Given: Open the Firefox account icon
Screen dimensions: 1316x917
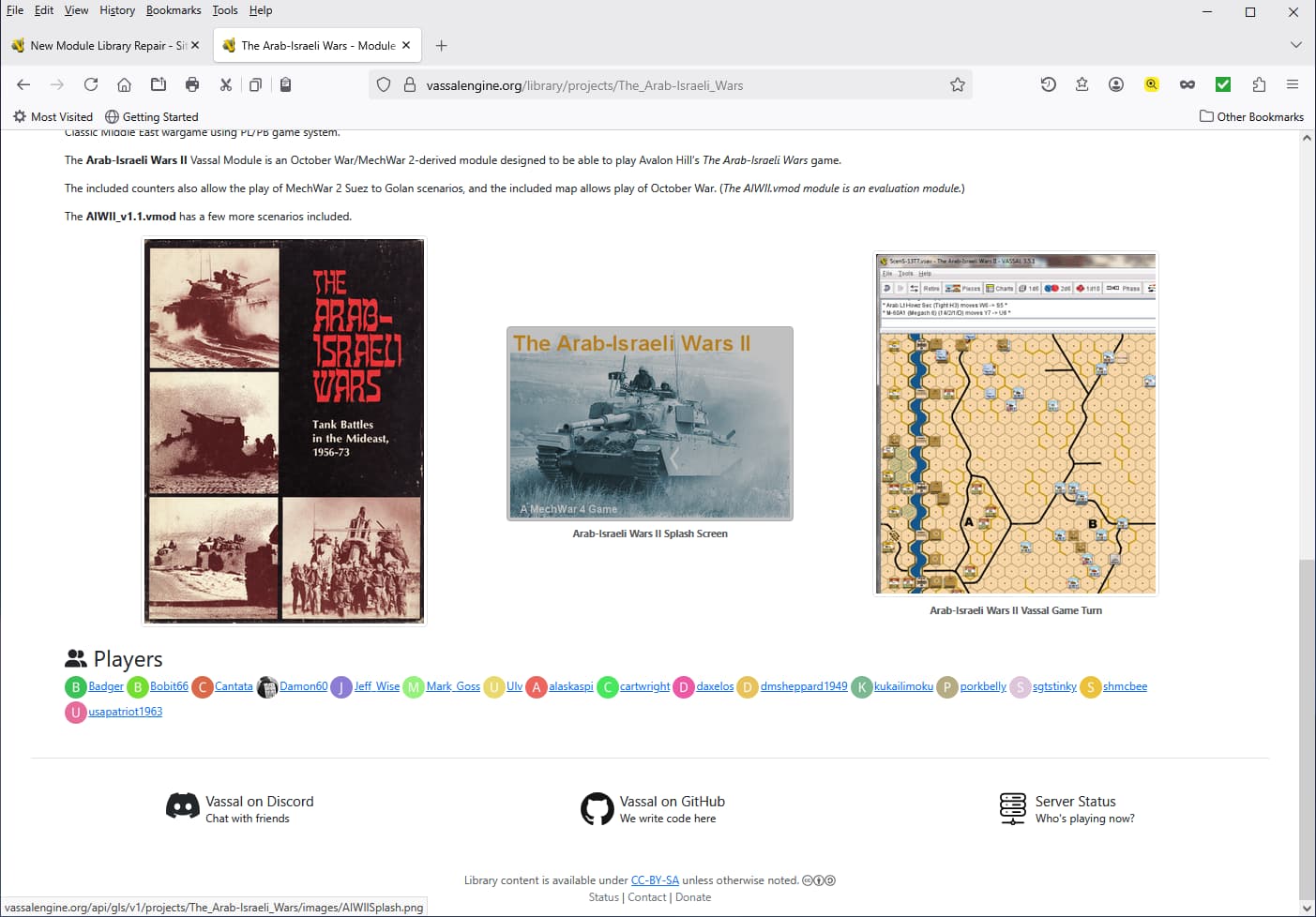Looking at the screenshot, I should coord(1115,84).
